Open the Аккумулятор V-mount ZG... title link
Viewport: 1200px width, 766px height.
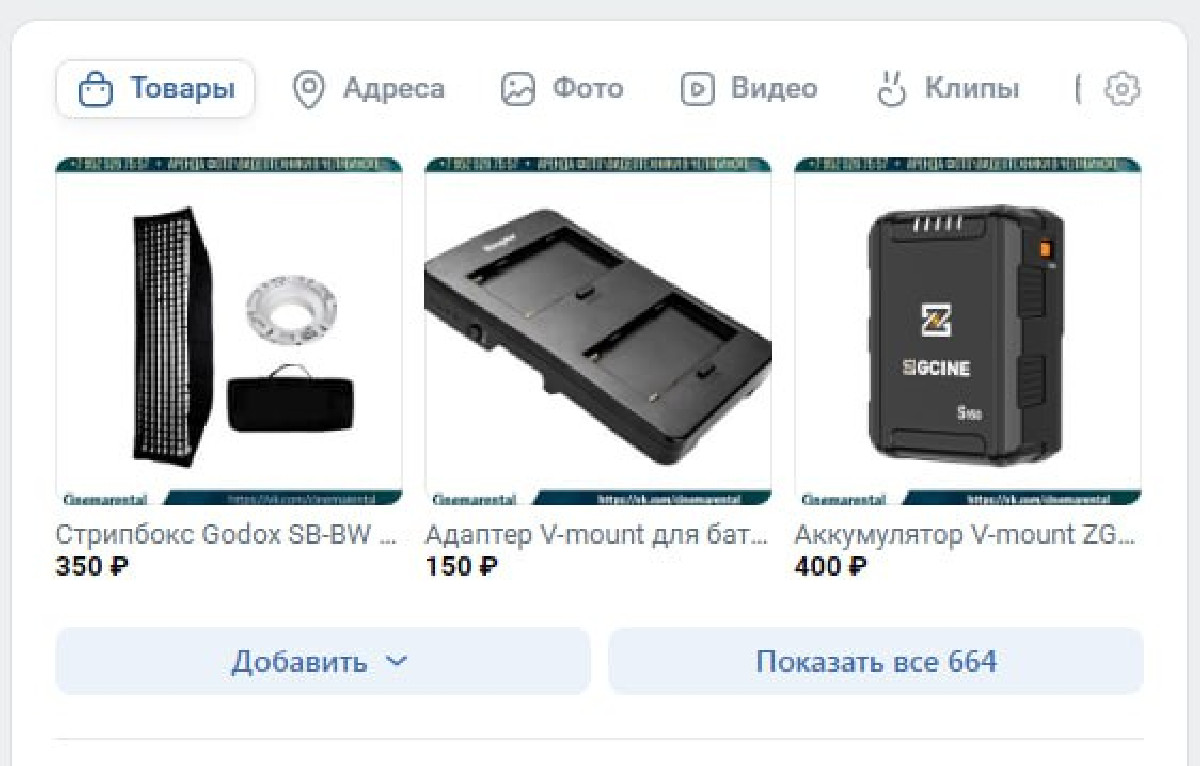click(966, 535)
